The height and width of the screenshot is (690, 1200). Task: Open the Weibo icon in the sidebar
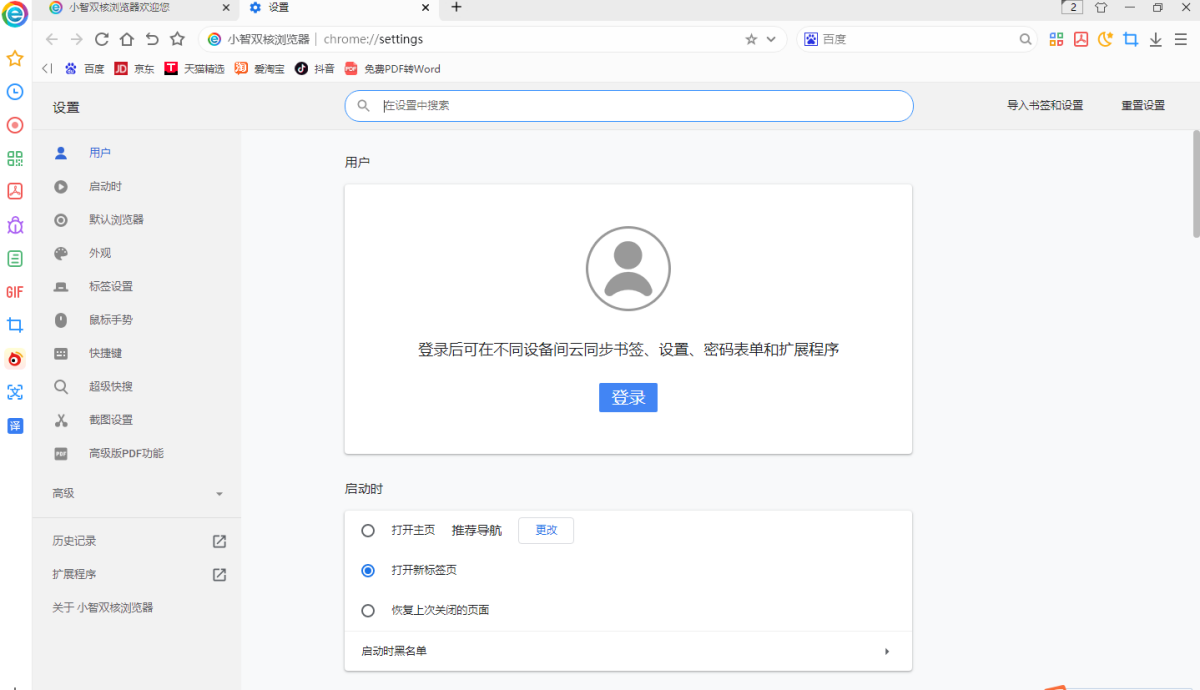coord(15,359)
